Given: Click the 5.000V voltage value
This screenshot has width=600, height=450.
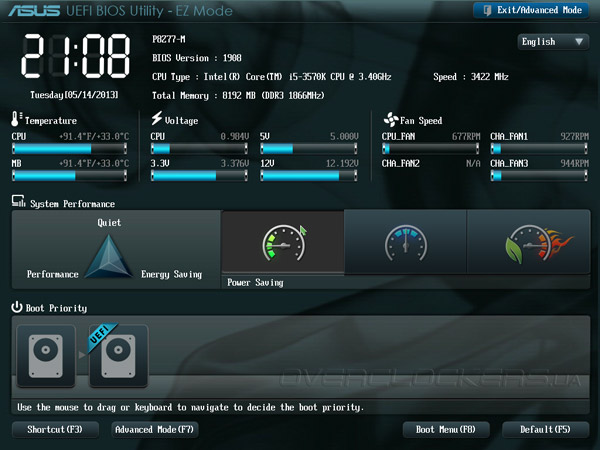Looking at the screenshot, I should pos(344,137).
